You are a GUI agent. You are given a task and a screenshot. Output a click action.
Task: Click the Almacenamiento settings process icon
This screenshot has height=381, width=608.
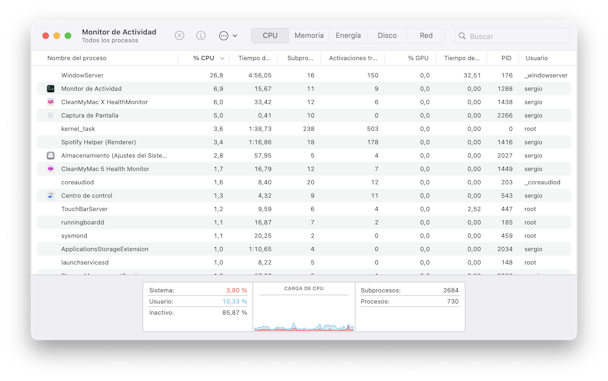[x=50, y=155]
